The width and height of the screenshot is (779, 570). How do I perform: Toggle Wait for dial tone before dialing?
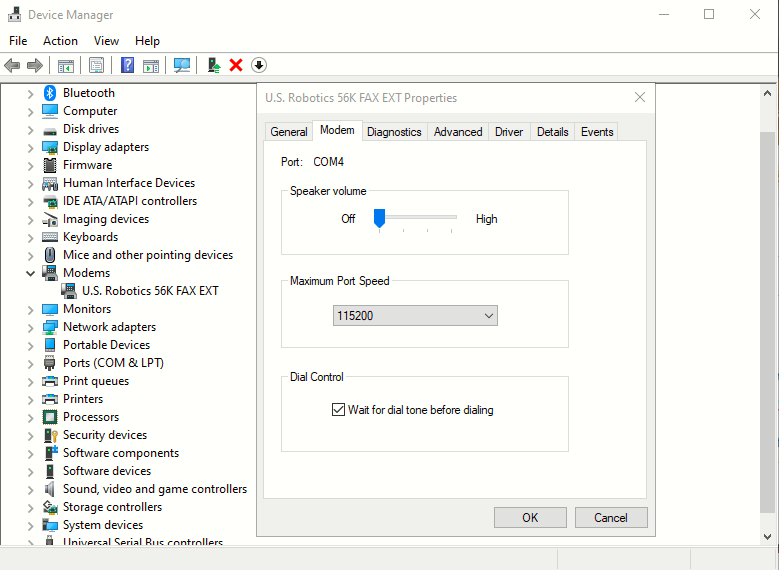[338, 409]
